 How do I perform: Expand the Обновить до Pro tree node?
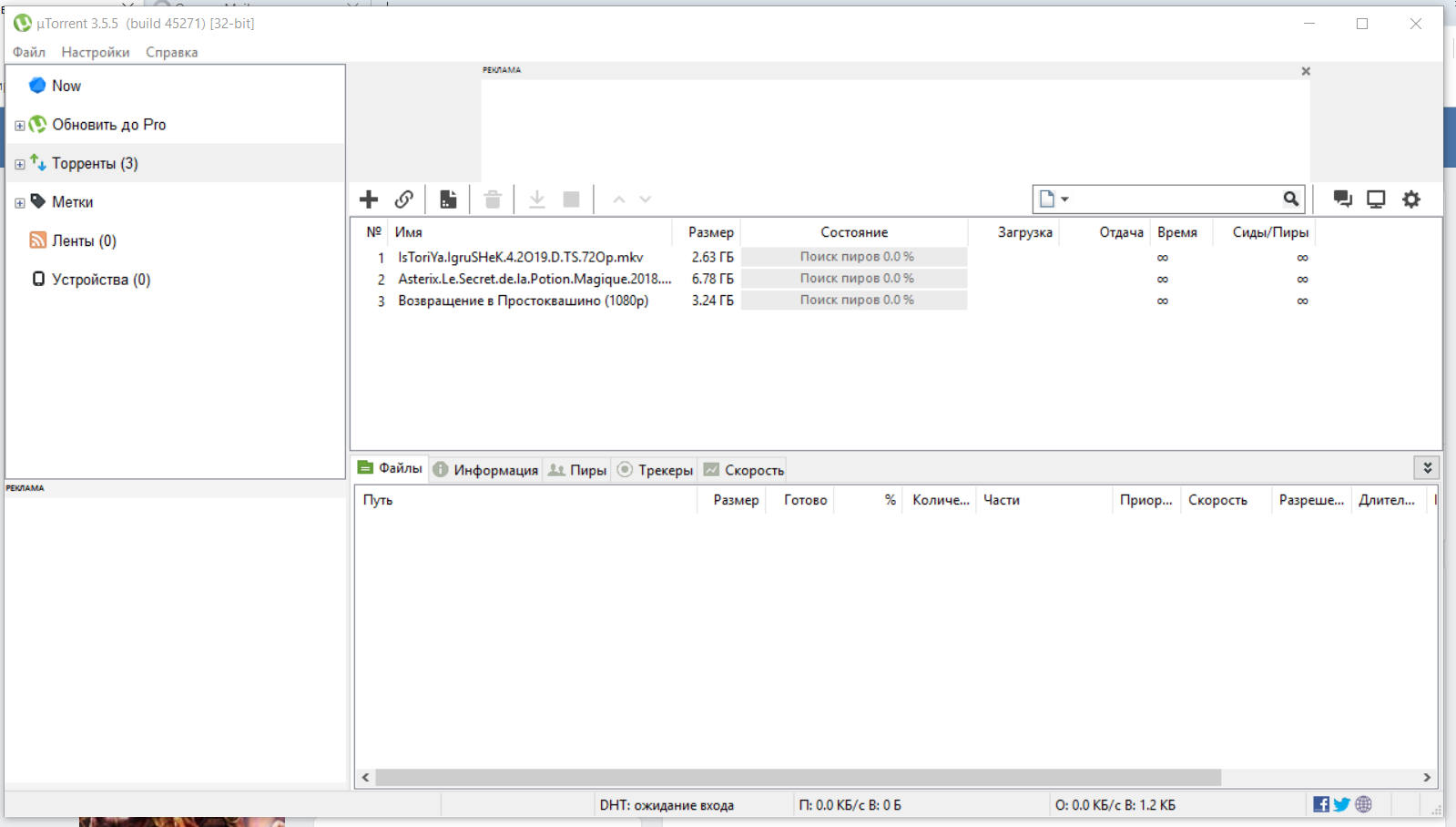(19, 126)
